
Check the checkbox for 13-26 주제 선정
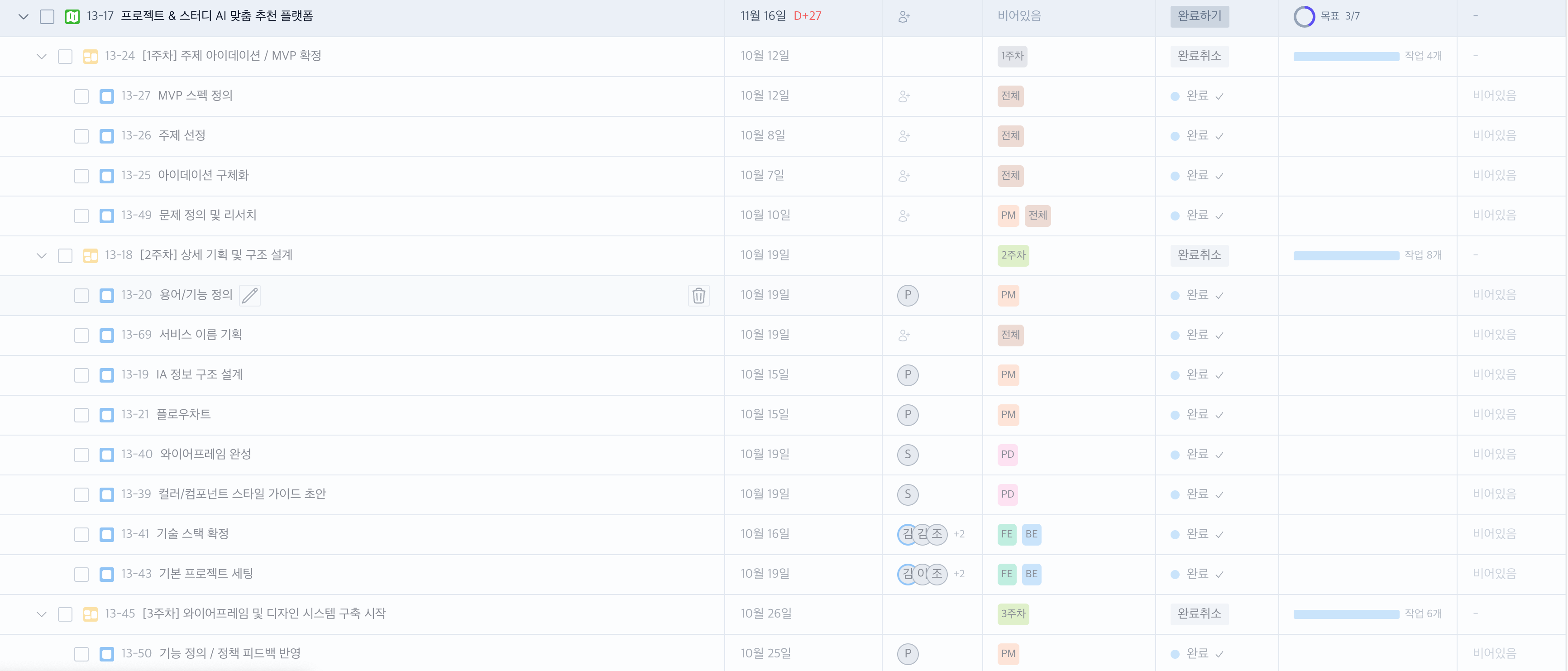[x=81, y=136]
